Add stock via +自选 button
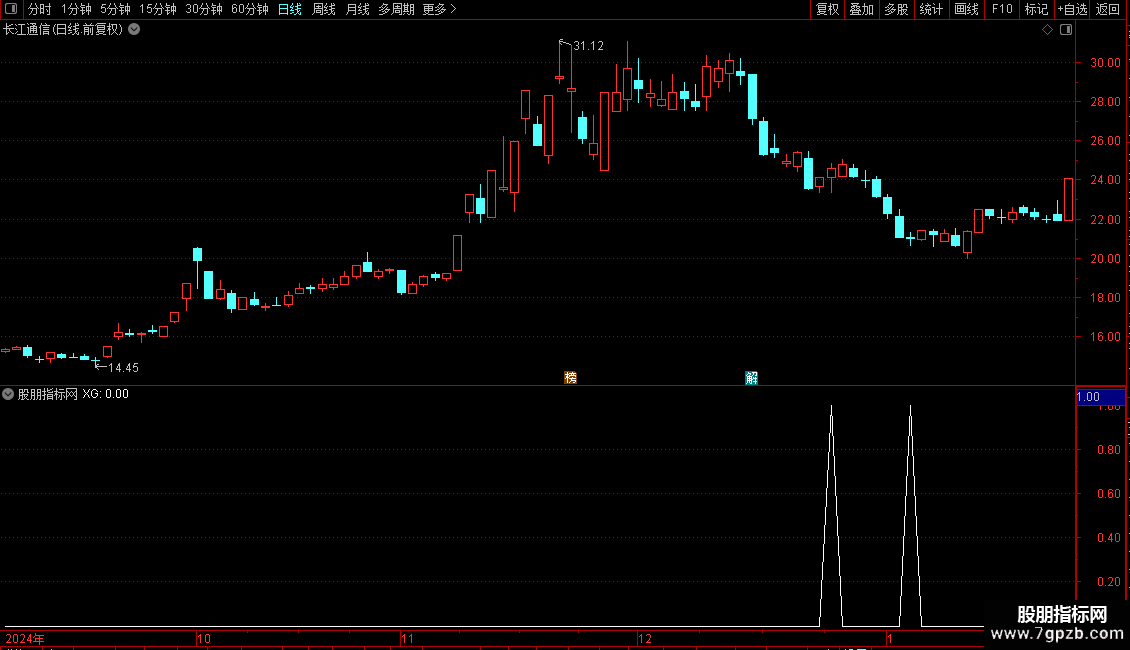The image size is (1130, 650). (x=1072, y=9)
